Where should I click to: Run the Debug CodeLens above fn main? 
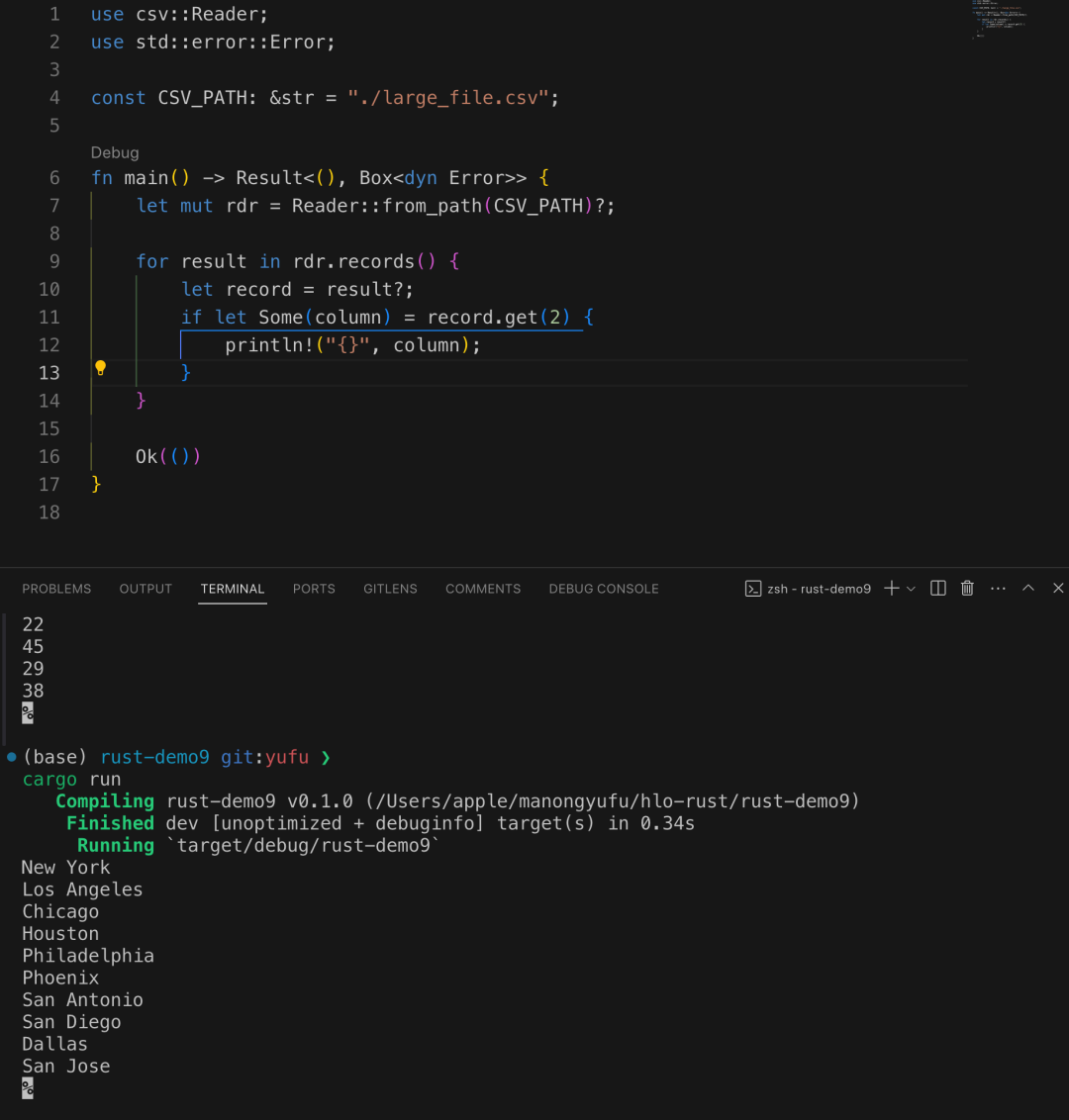click(115, 152)
